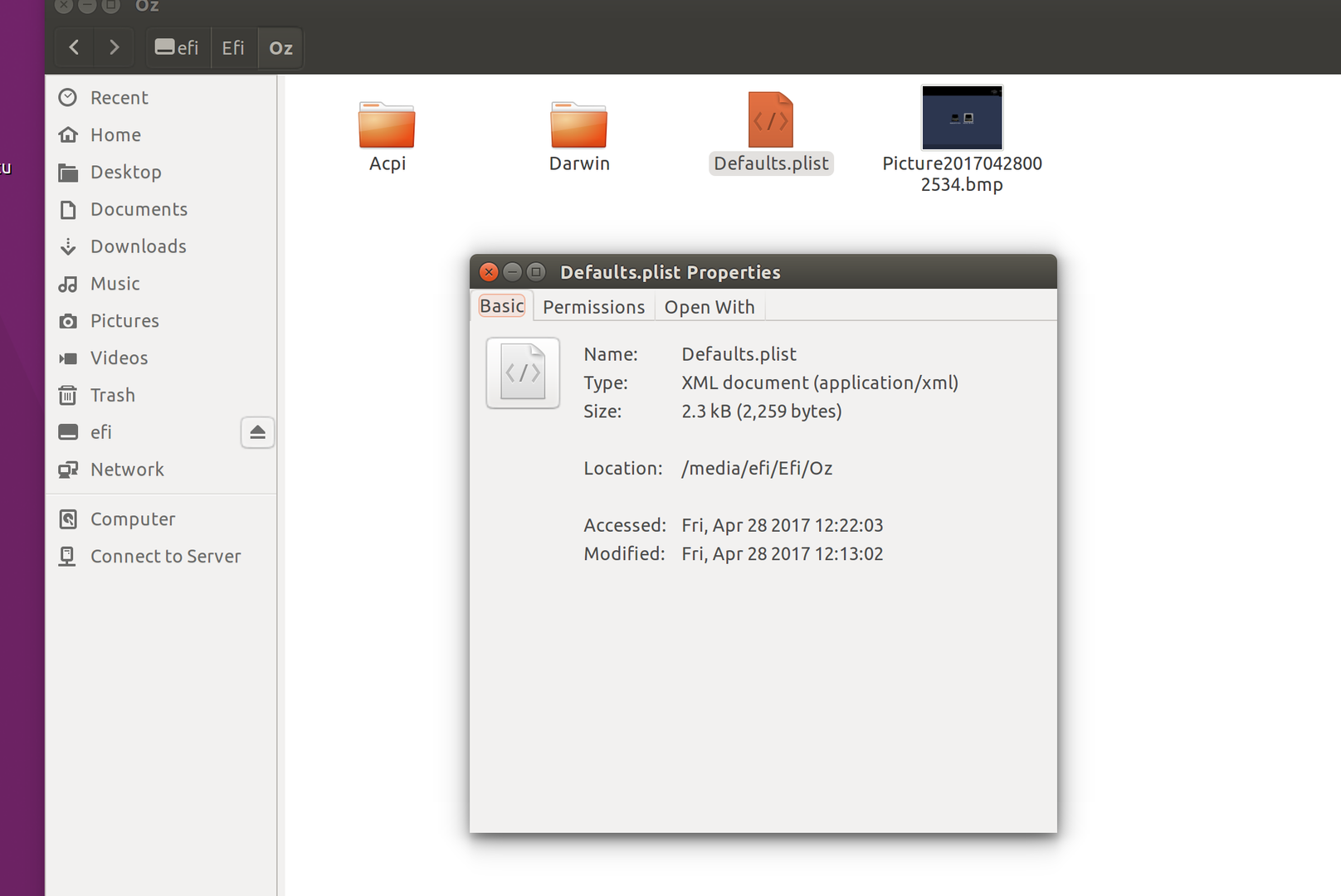Viewport: 1341px width, 896px height.
Task: Click the file icon in Properties dialog
Action: point(523,373)
